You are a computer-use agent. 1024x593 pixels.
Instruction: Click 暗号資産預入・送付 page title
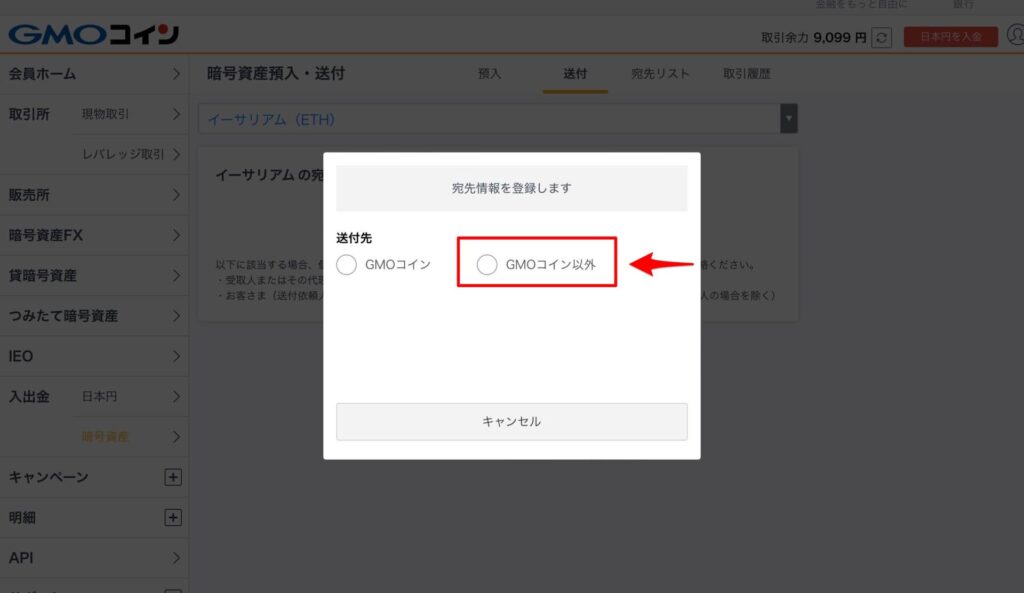tap(276, 74)
